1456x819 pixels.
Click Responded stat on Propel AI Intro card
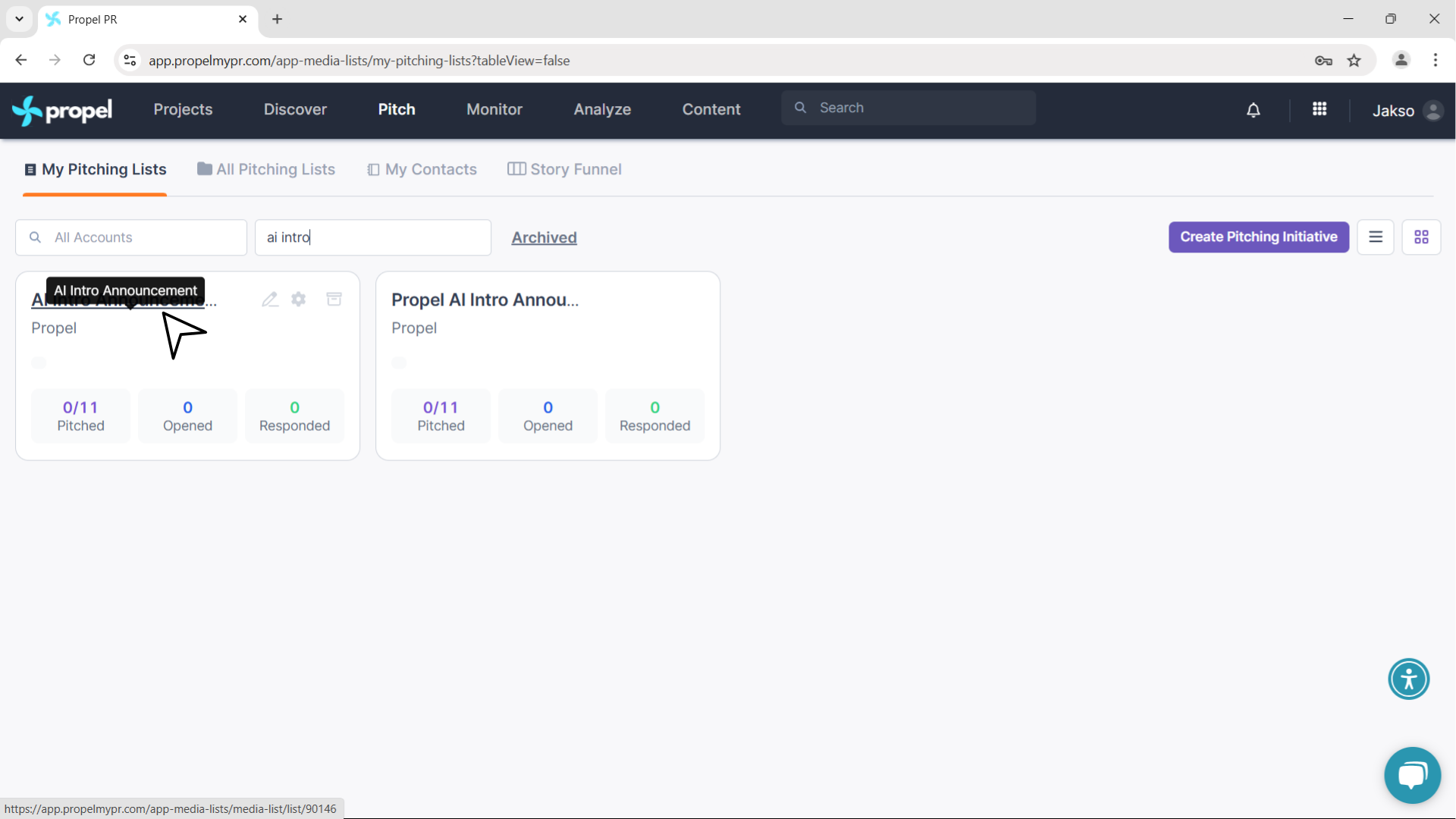click(654, 416)
